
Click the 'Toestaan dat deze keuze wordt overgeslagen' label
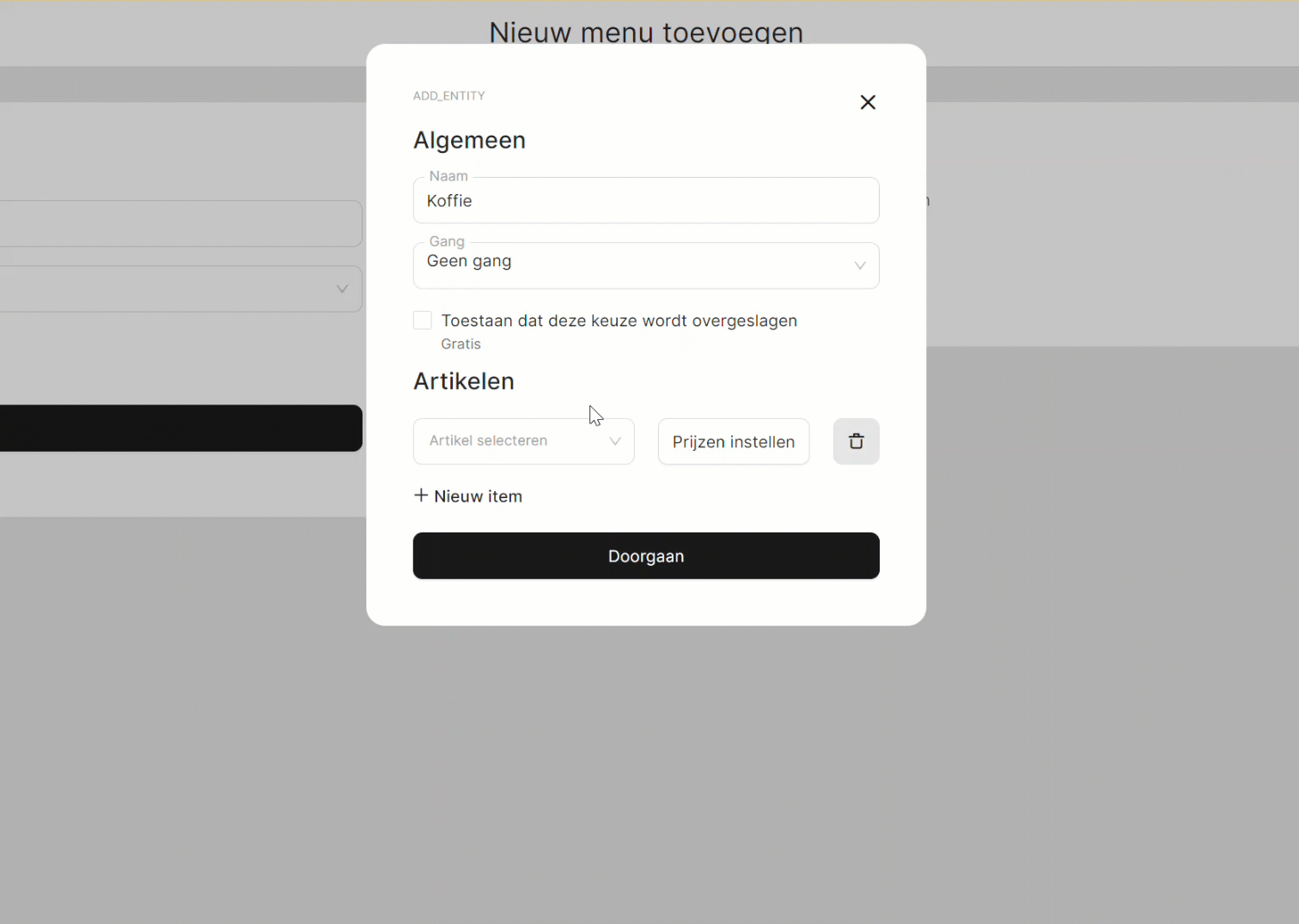(x=619, y=320)
